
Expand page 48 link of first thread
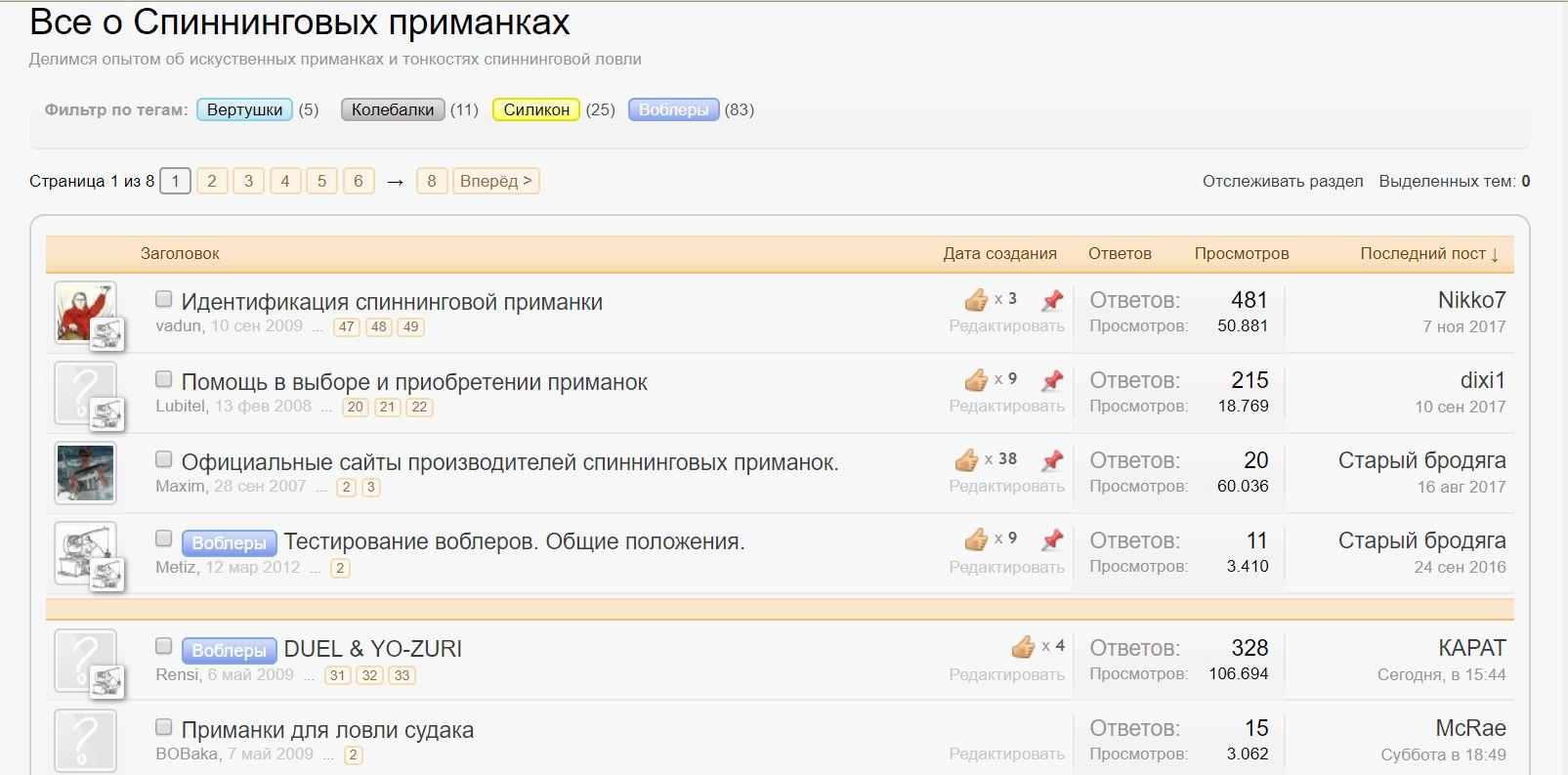(379, 327)
